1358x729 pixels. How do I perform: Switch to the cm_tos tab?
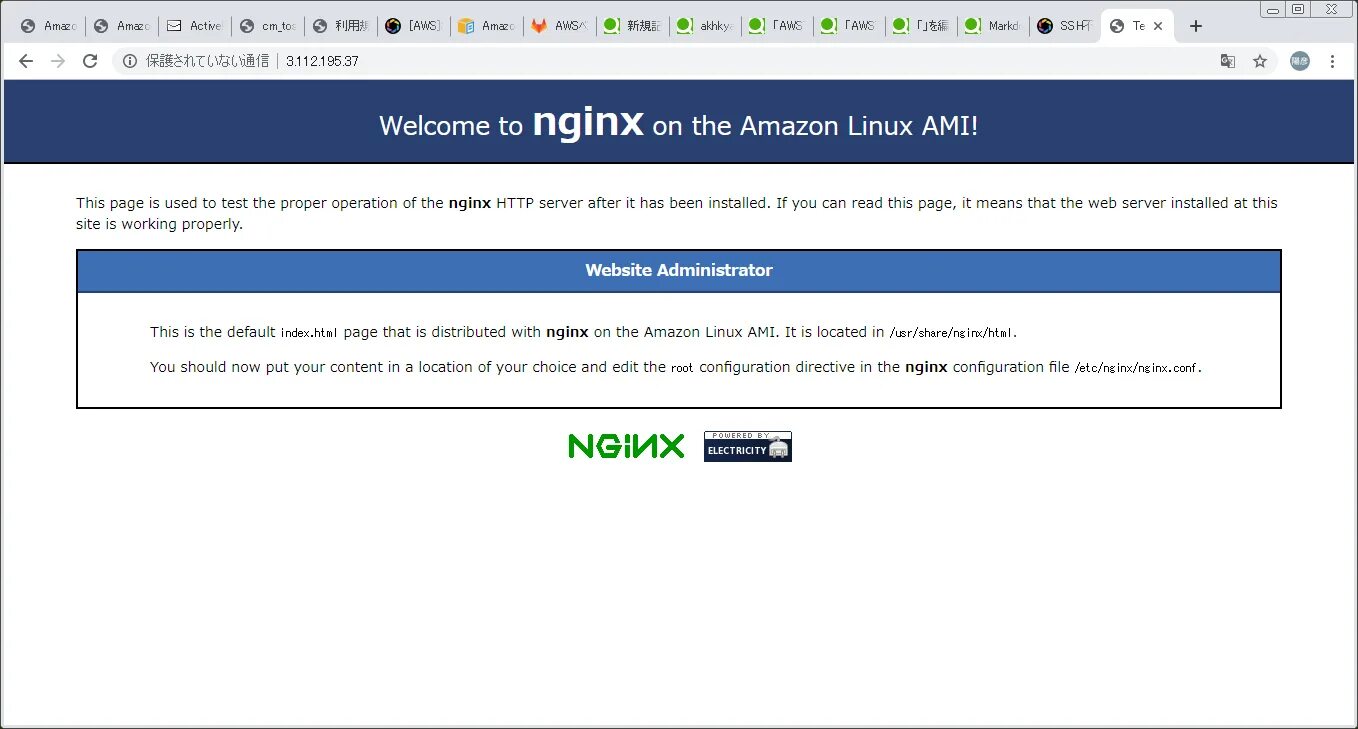click(267, 26)
